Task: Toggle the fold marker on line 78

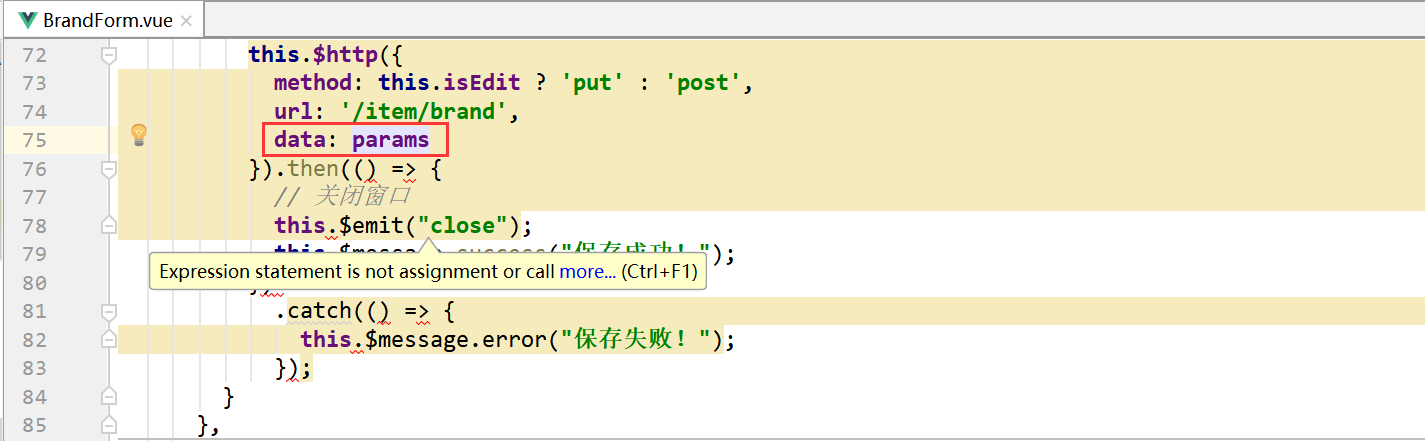Action: point(109,226)
